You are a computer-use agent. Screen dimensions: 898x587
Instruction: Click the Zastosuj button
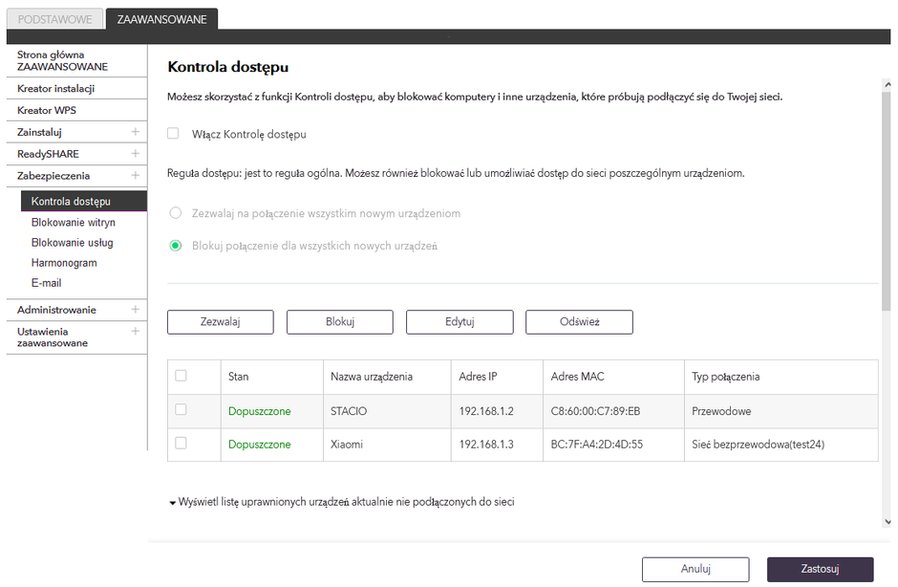(820, 569)
